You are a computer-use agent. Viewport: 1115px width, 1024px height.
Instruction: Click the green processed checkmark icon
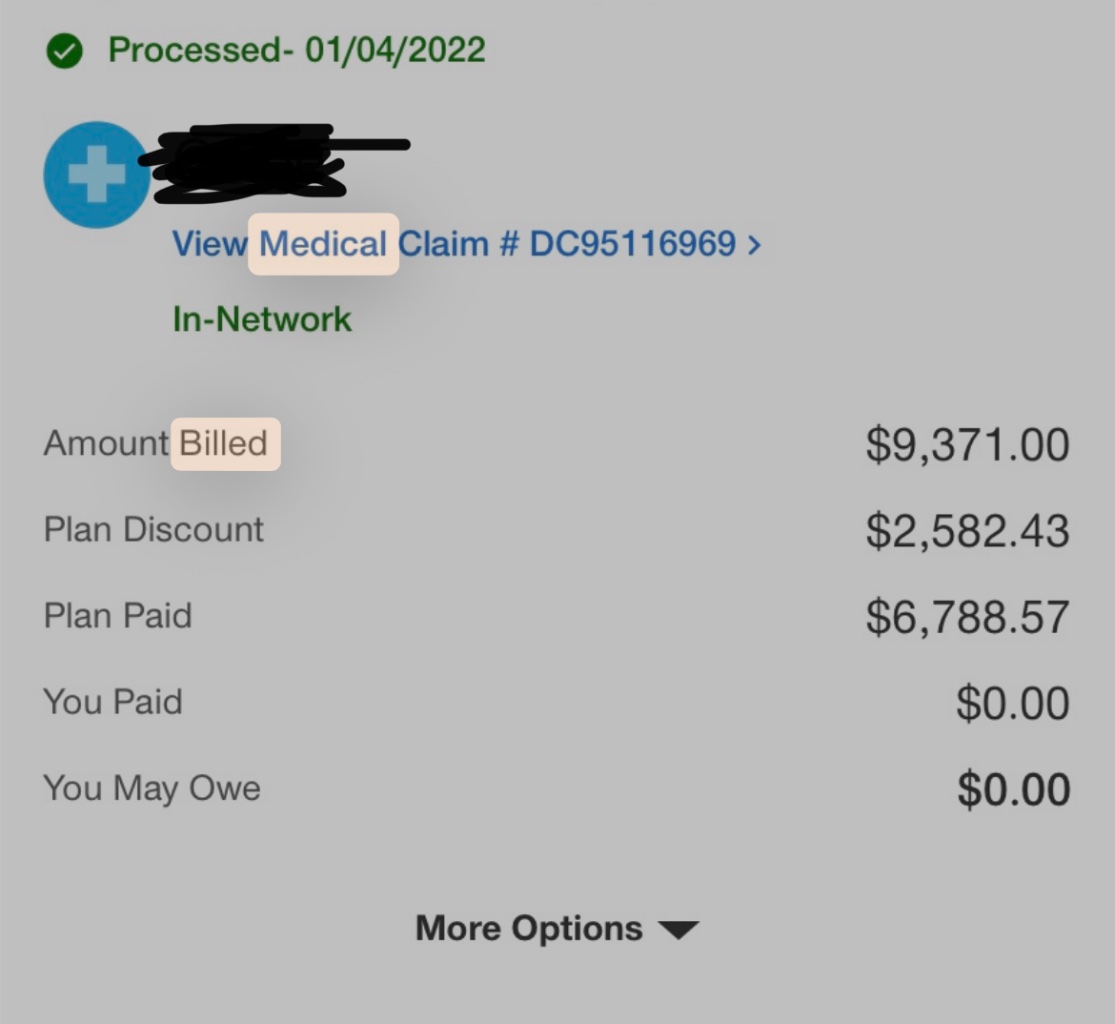click(65, 50)
